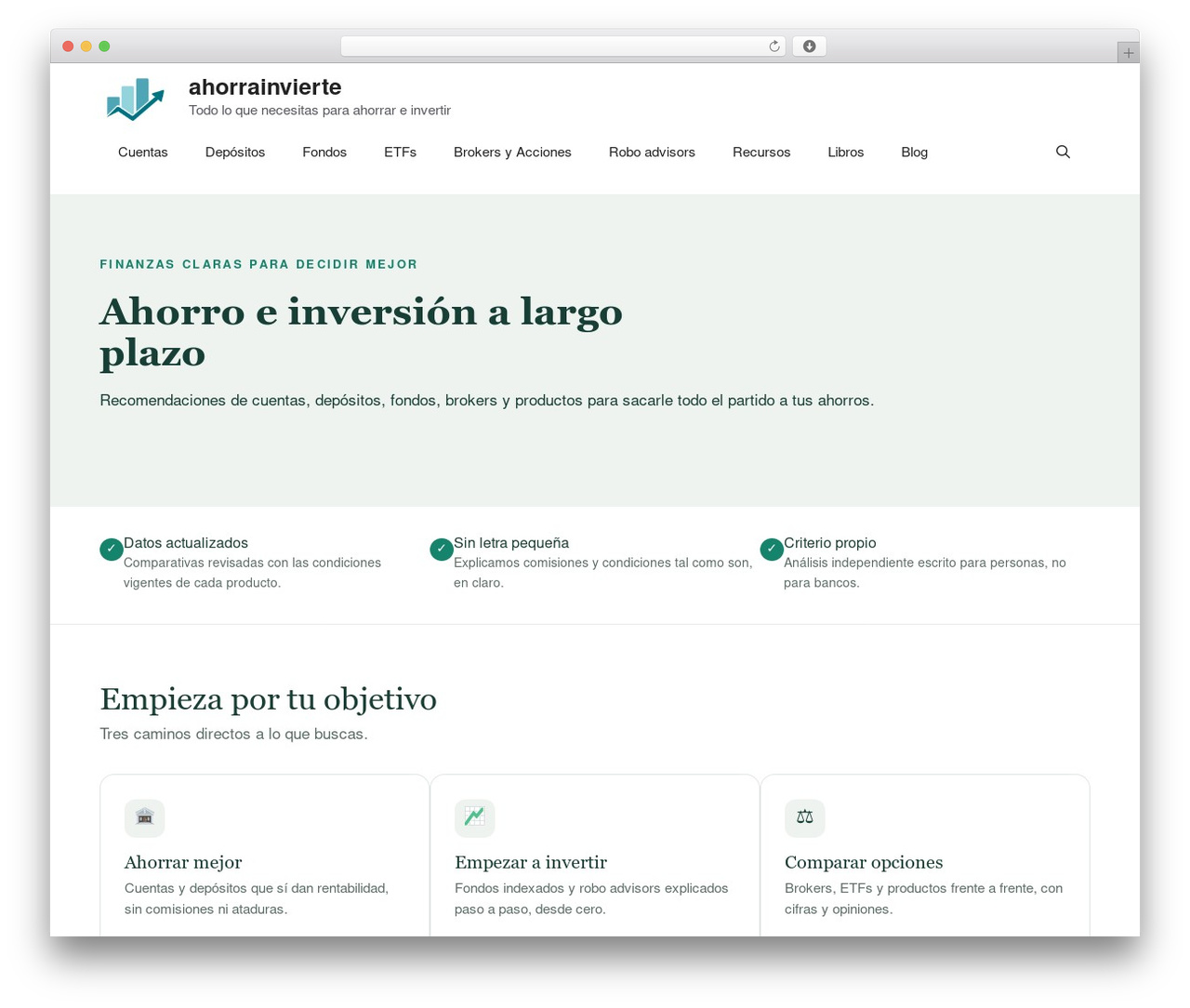Click the Criterio propio checkmark icon
This screenshot has height=1008, width=1190.
click(x=772, y=550)
